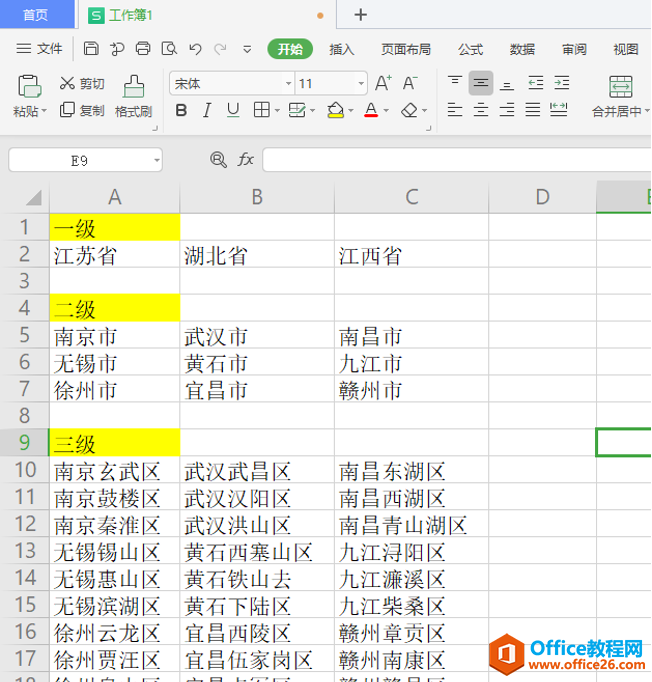652x682 pixels.
Task: Click distributed alignment icon
Action: click(558, 110)
